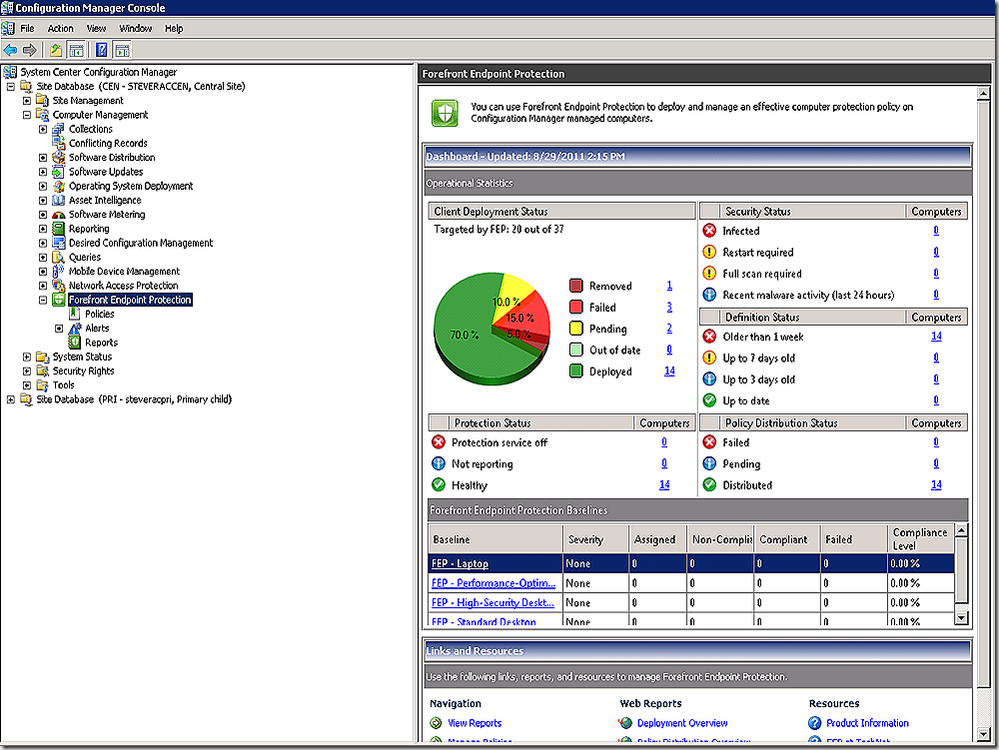Screen dimensions: 999x750
Task: Click the Desired Configuration Management icon
Action: click(59, 243)
